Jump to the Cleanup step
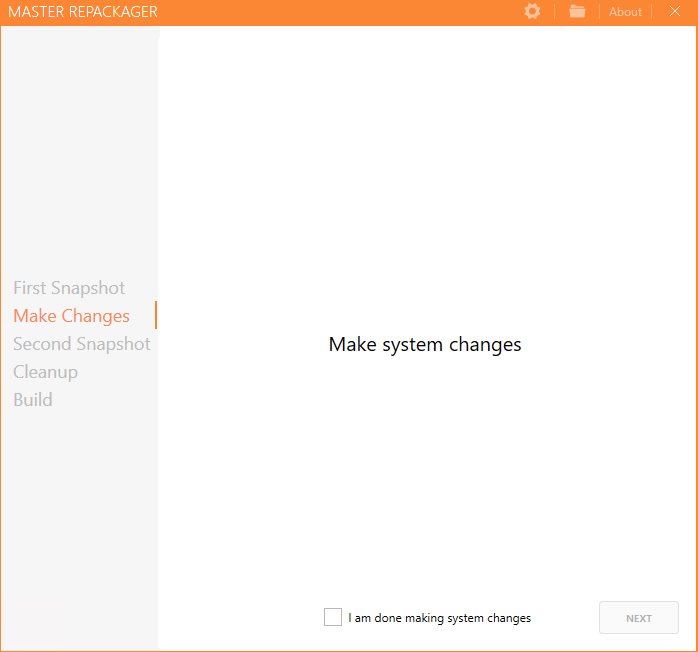Image resolution: width=698 pixels, height=652 pixels. tap(45, 372)
